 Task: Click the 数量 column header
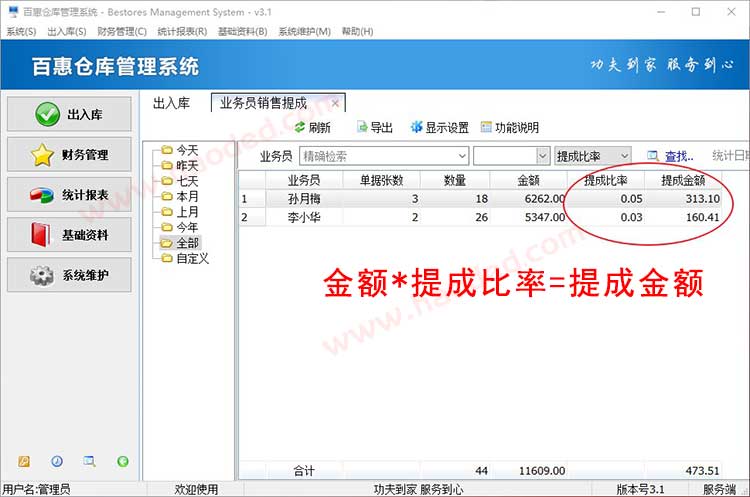coord(455,180)
